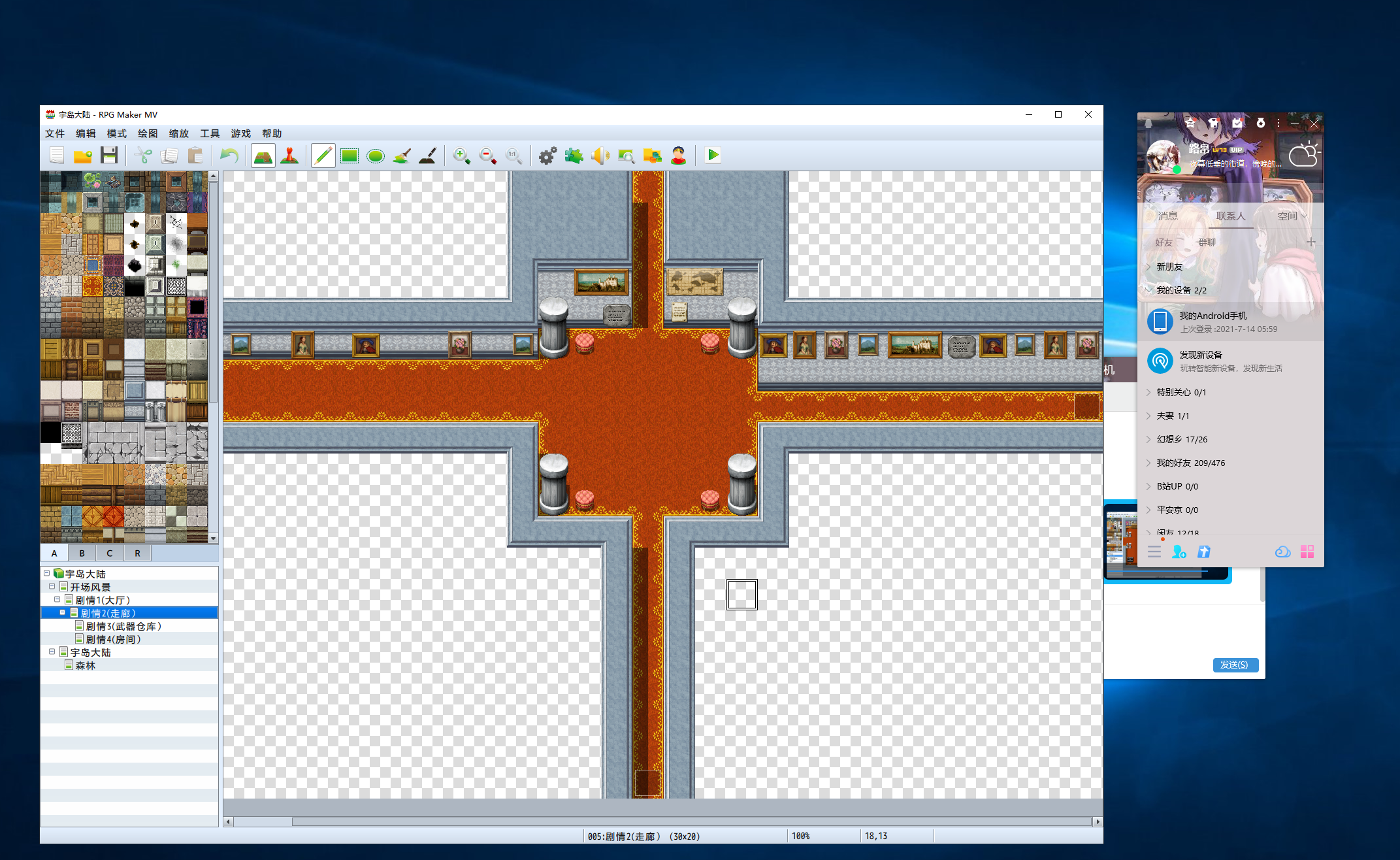Viewport: 1400px width, 860px height.
Task: Open the 联系人 tab in QQ
Action: [1231, 216]
